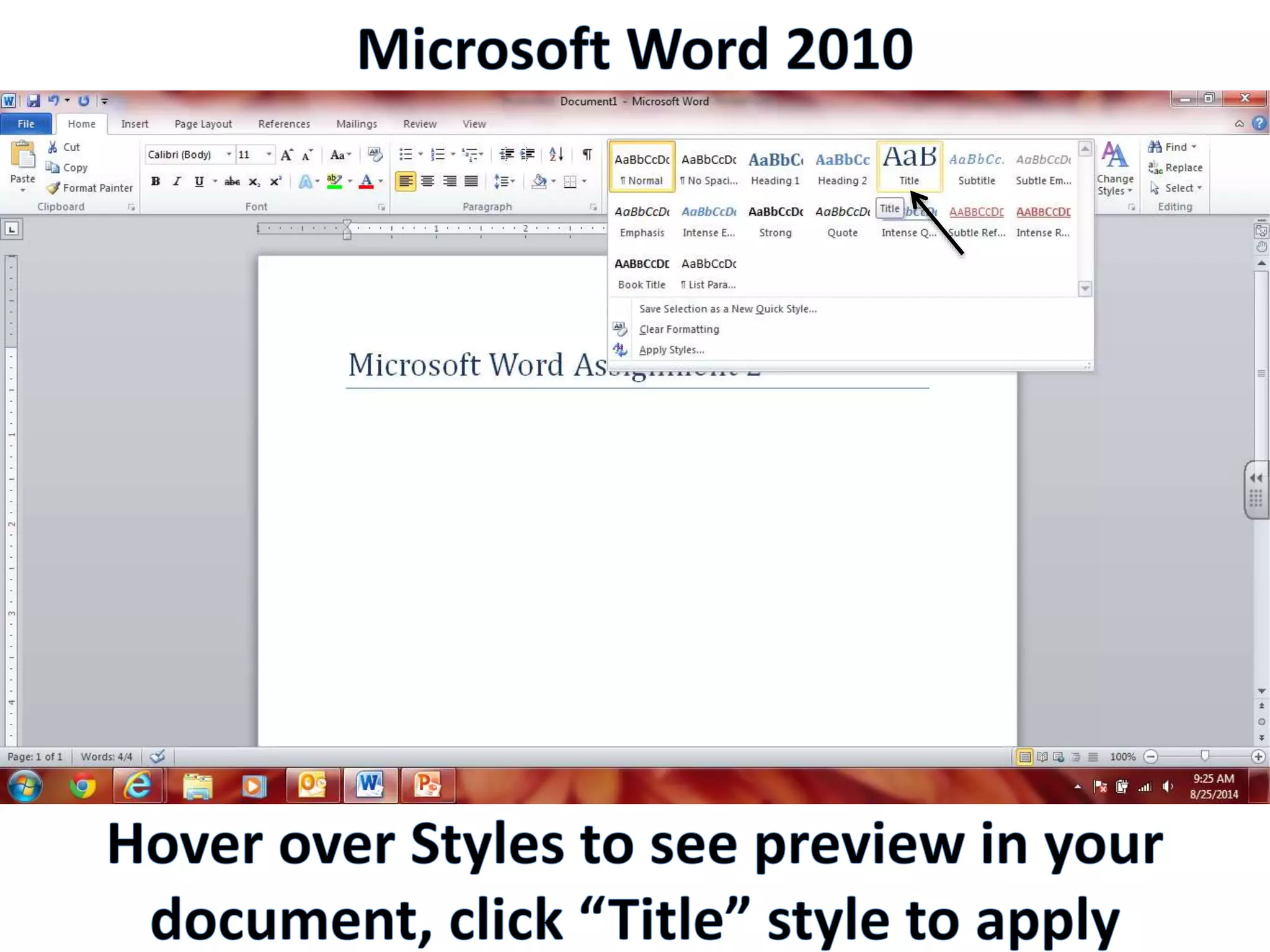The width and height of the screenshot is (1270, 952).
Task: Click the tab selector L icon beside ruler
Action: point(12,229)
